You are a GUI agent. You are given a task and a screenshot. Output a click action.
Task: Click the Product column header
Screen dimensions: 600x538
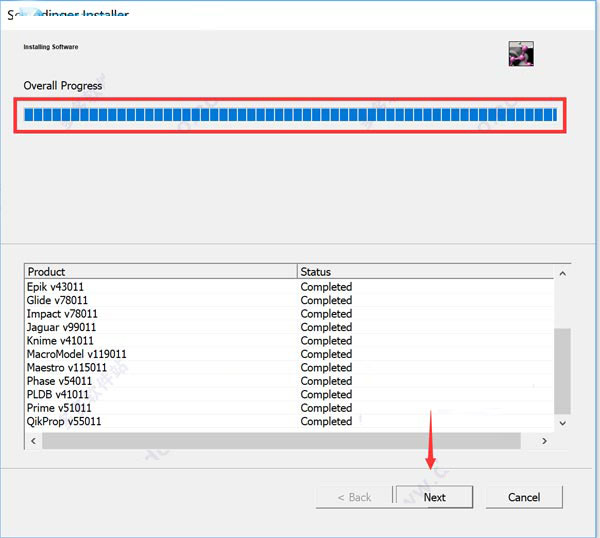pyautogui.click(x=161, y=272)
